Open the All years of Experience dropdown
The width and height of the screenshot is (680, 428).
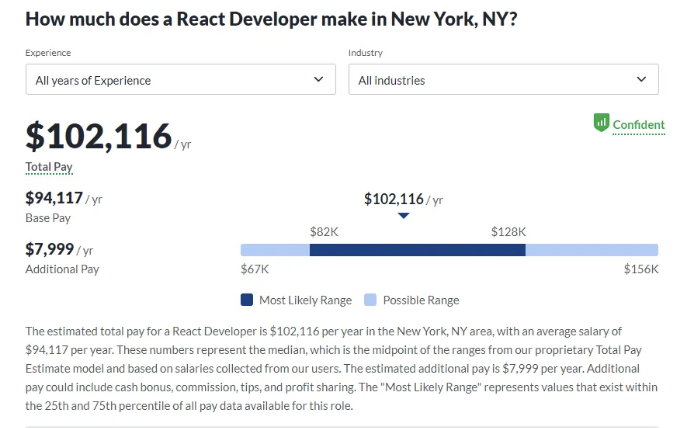click(x=180, y=79)
